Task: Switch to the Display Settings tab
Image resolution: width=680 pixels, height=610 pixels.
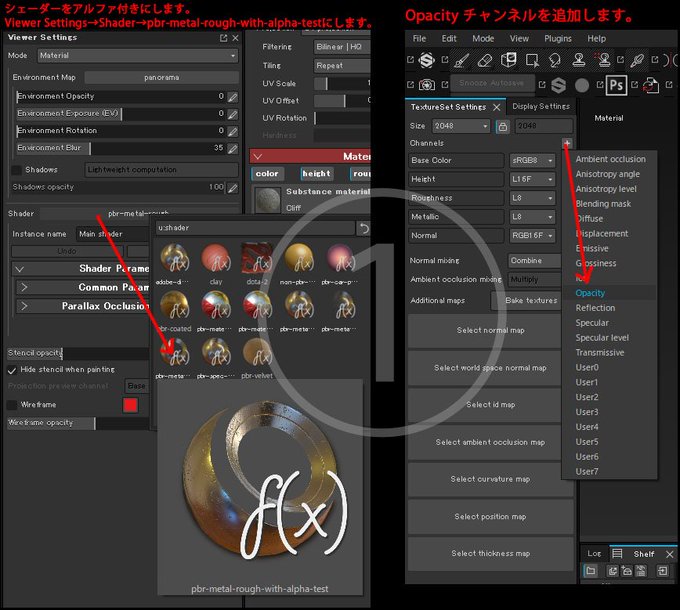Action: pos(541,106)
